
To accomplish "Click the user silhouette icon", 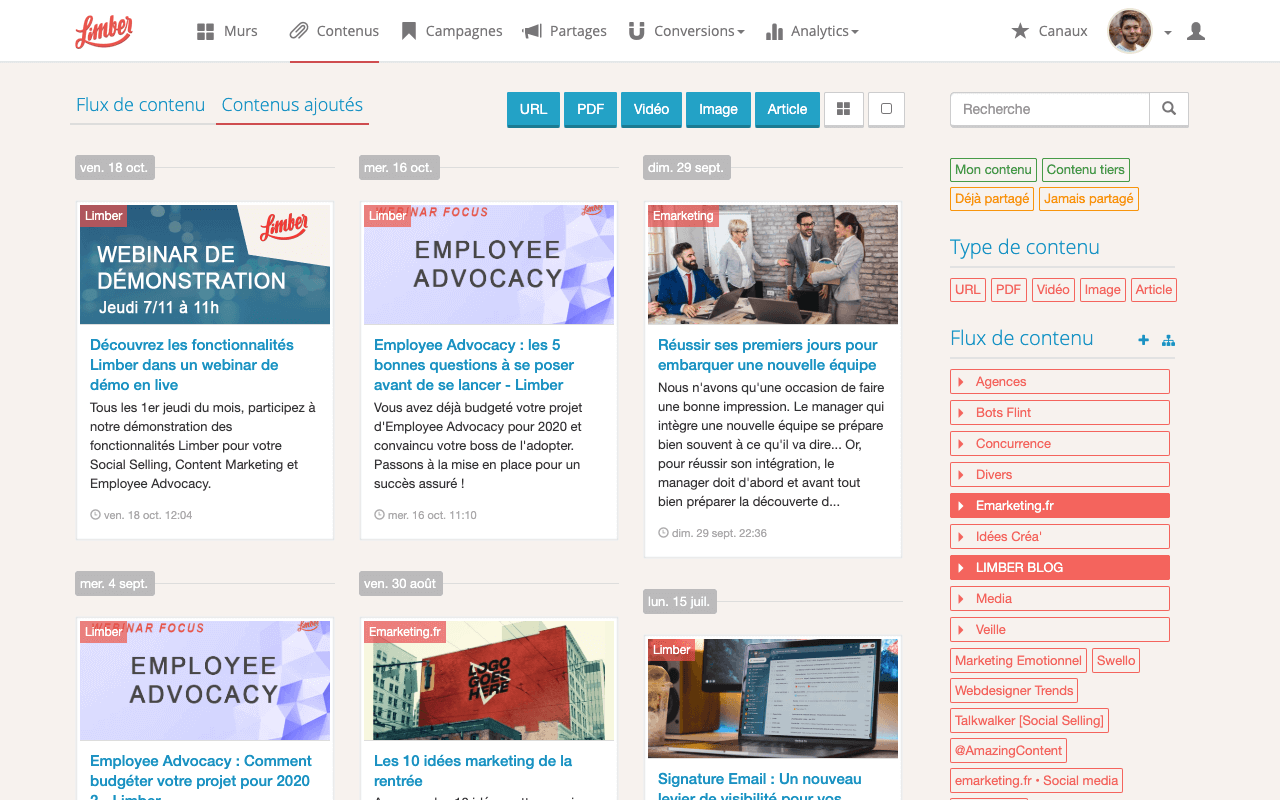I will (1195, 31).
